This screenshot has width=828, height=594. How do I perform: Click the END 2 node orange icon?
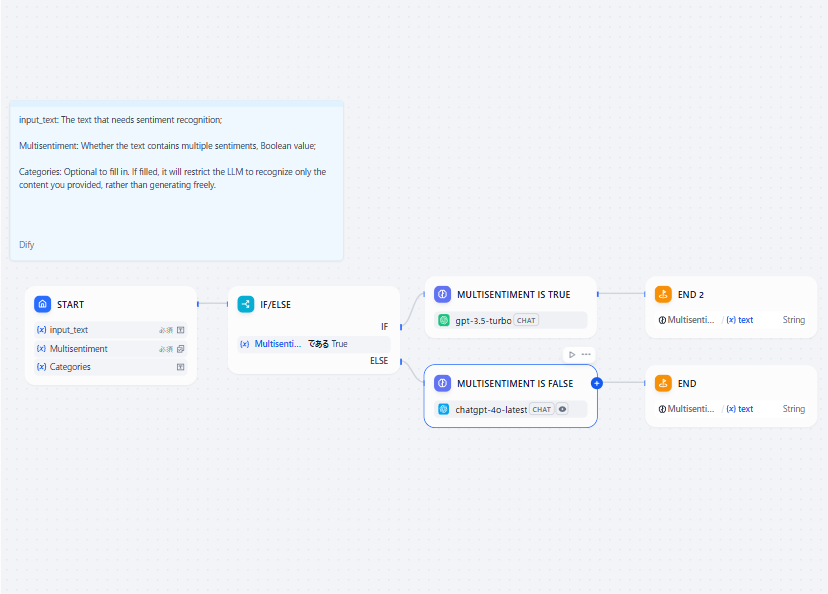pos(663,294)
